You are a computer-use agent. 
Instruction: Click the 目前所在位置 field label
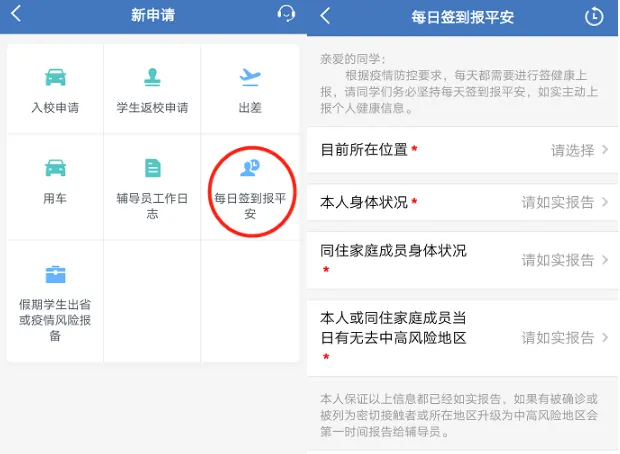tap(364, 150)
